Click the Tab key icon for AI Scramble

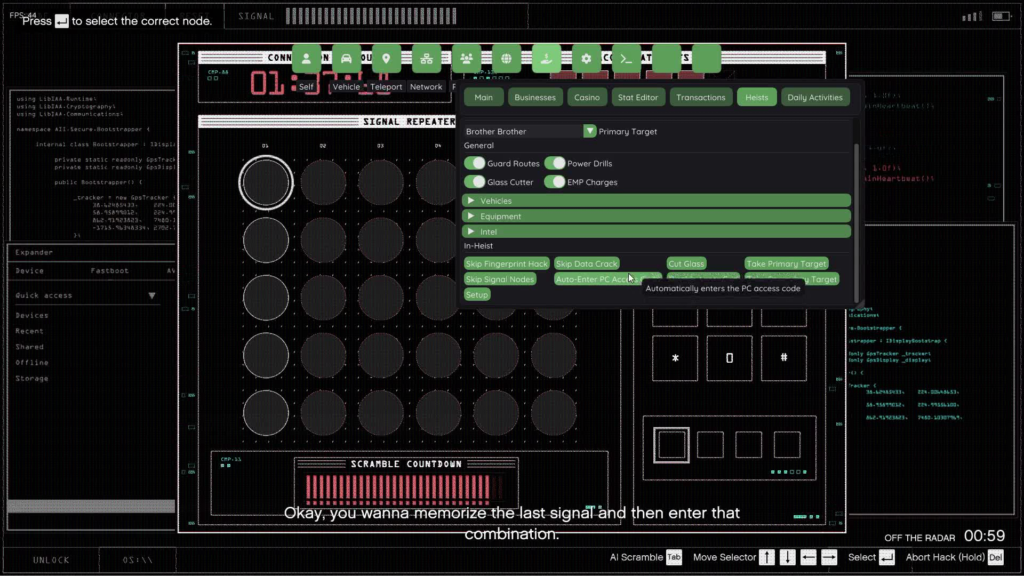(673, 557)
